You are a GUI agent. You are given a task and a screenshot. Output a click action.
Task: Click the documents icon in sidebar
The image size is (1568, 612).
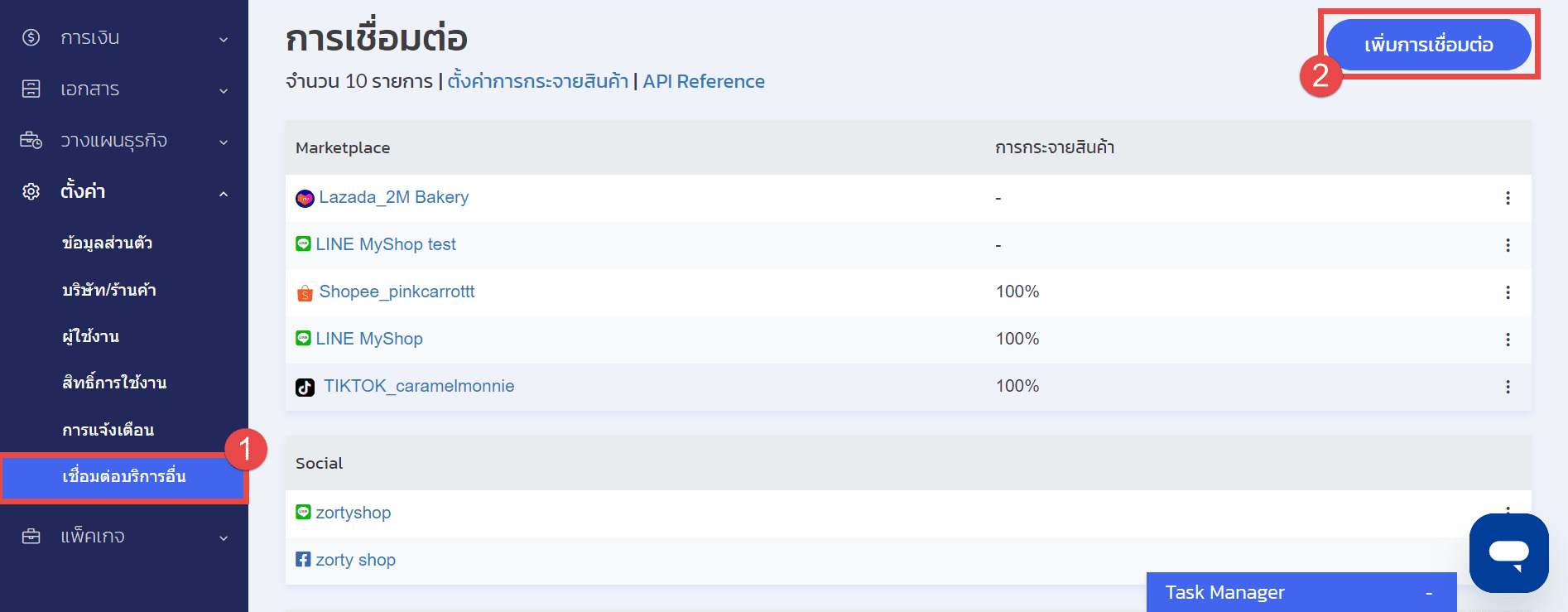(x=31, y=89)
